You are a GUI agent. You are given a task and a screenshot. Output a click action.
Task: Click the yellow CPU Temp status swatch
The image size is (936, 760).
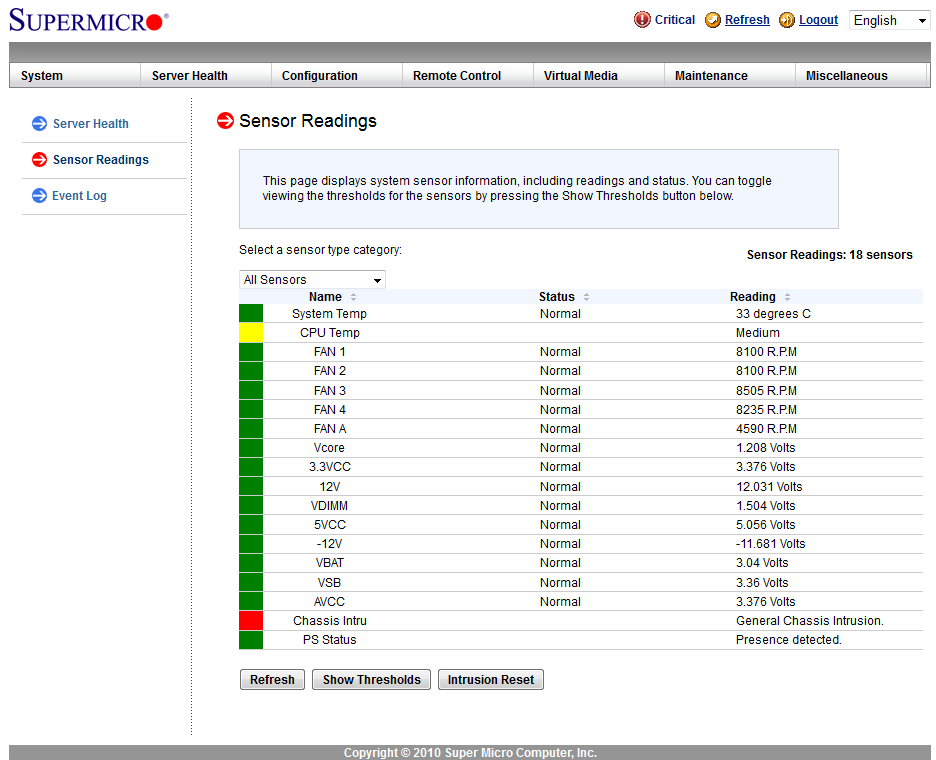click(x=251, y=333)
